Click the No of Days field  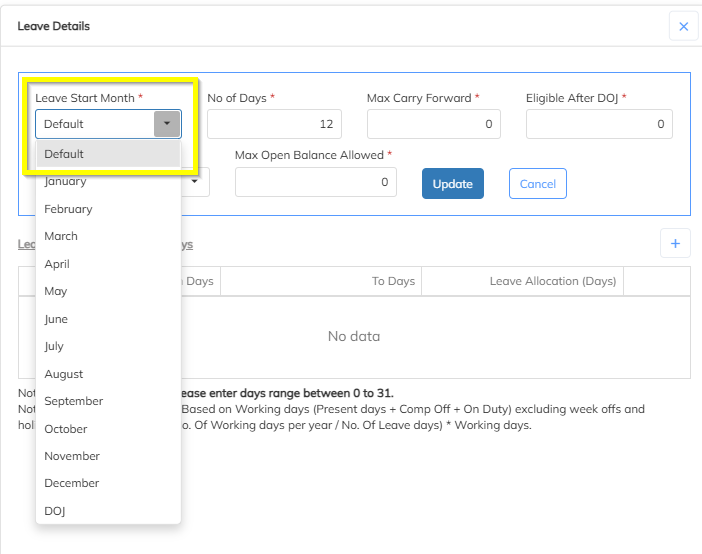coord(274,124)
